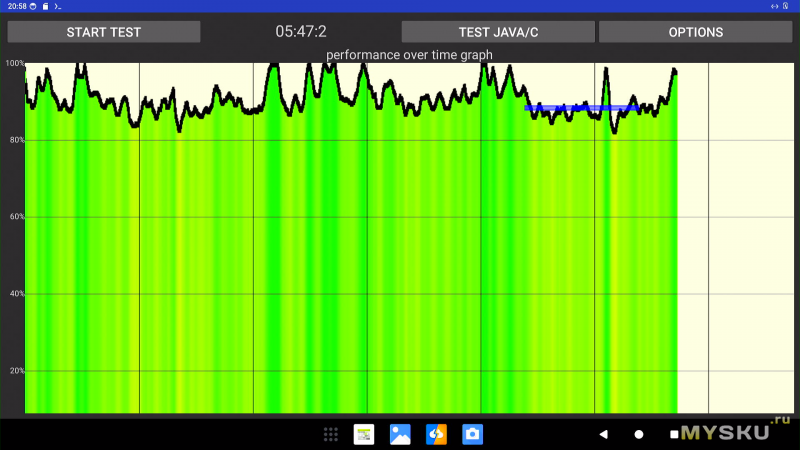The width and height of the screenshot is (800, 450).
Task: Launch the calculator app in taskbar
Action: (364, 434)
